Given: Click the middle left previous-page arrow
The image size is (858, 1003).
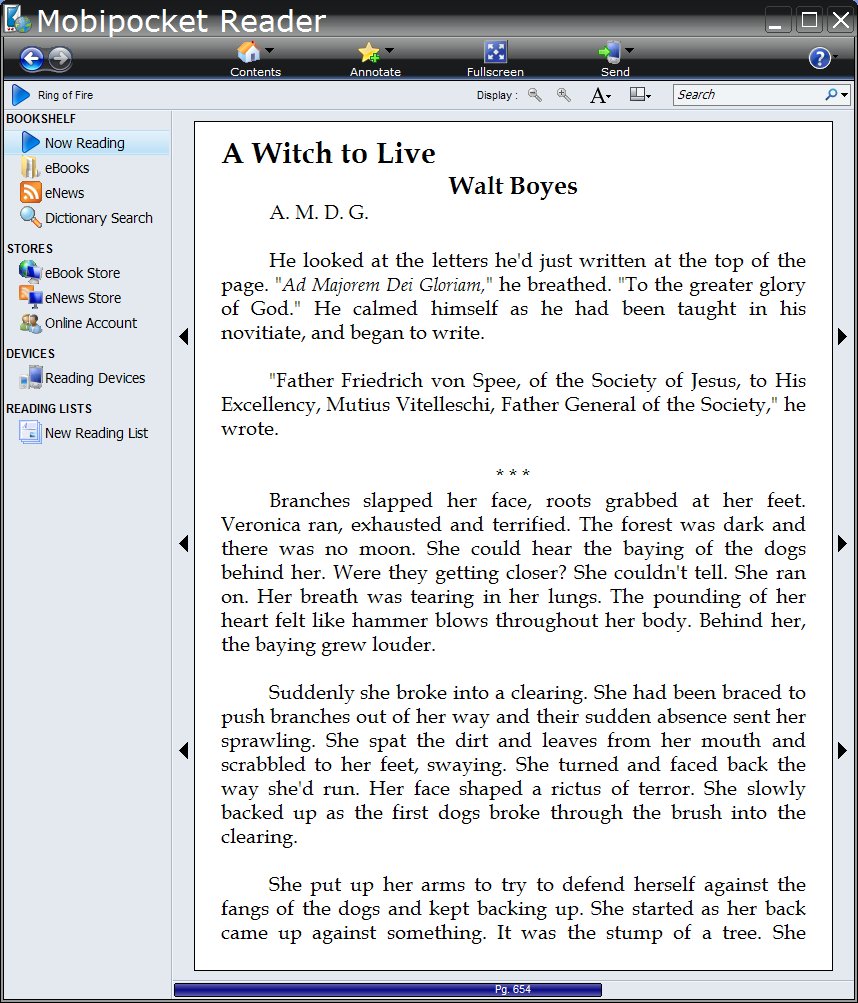Looking at the screenshot, I should click(x=184, y=544).
